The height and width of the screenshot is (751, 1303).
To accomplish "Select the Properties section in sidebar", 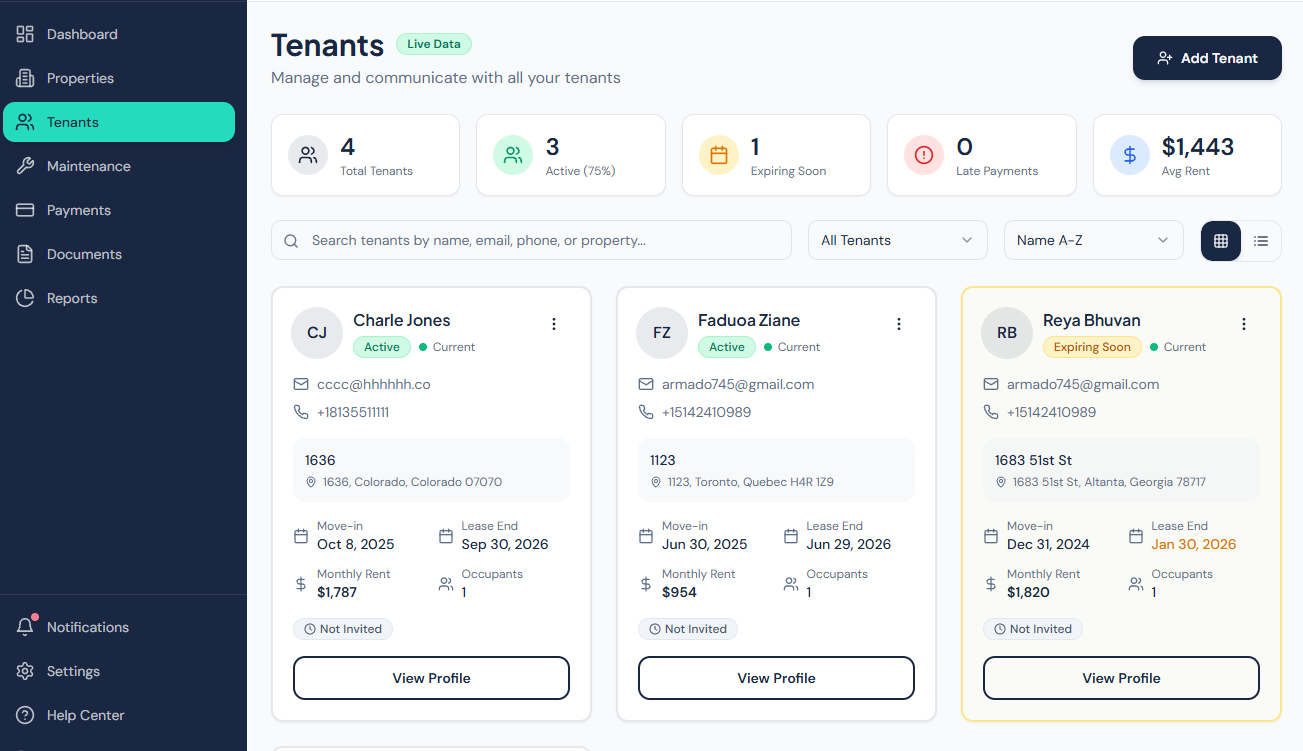I will (x=80, y=77).
